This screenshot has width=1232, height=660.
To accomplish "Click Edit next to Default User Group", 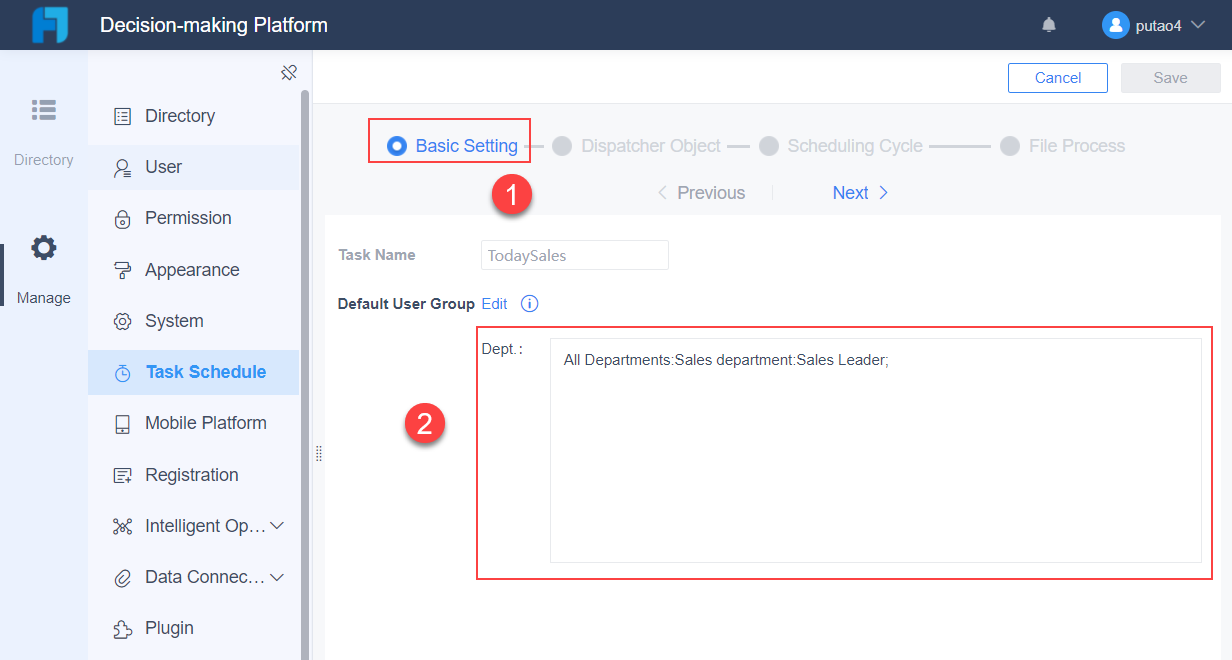I will [x=494, y=303].
